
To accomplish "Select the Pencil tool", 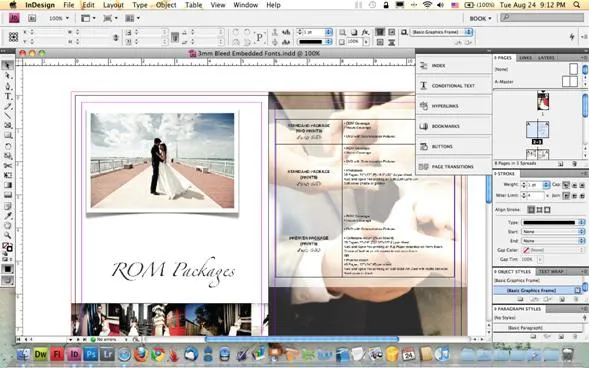I will [7, 106].
